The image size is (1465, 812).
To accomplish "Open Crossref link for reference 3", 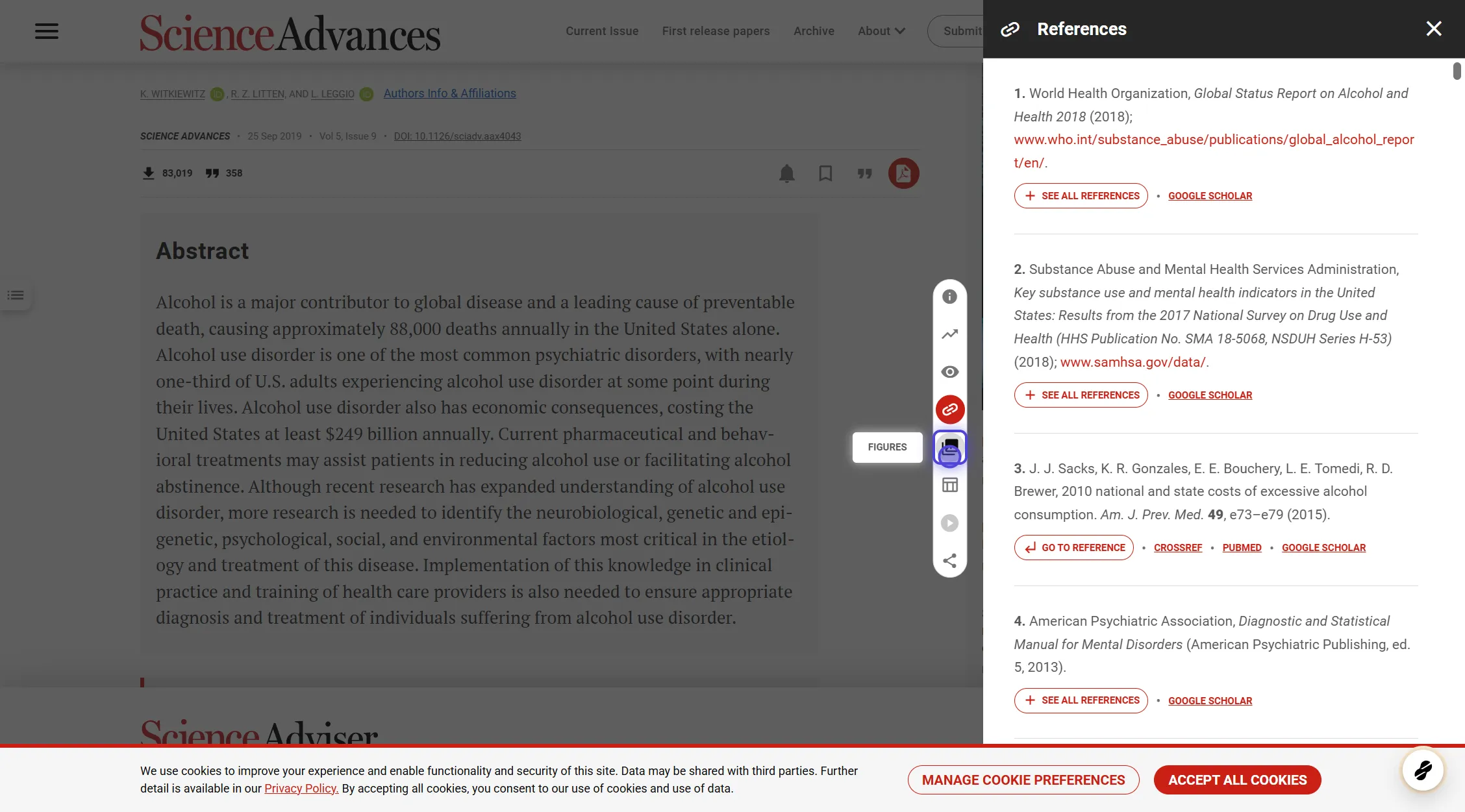I will [1178, 548].
